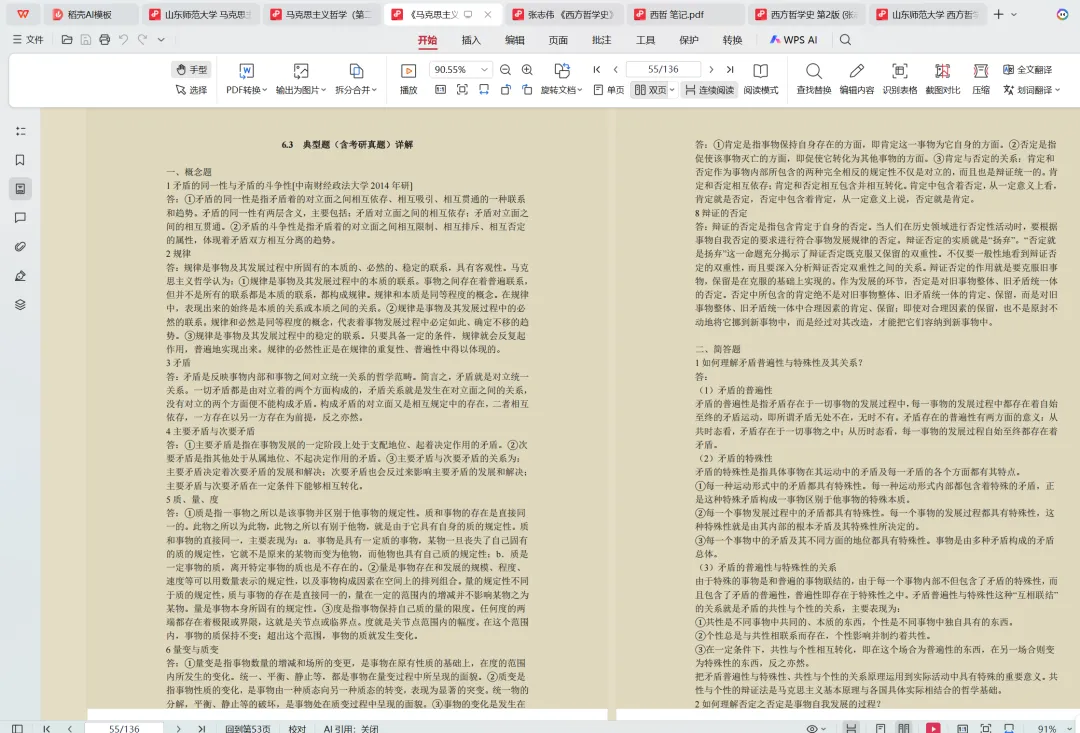Screen dimensions: 1080x733
Task: Open the 工具 ribbon tab
Action: tap(645, 40)
